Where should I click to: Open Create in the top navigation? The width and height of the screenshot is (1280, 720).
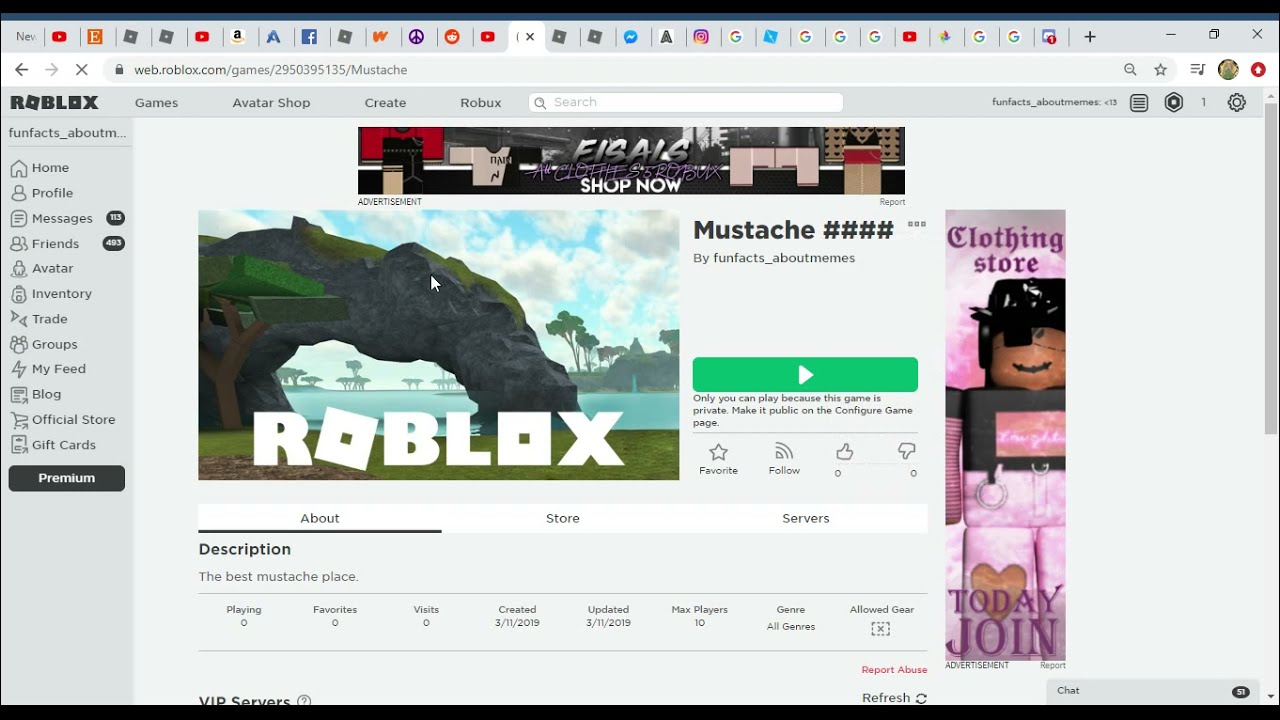(x=385, y=103)
